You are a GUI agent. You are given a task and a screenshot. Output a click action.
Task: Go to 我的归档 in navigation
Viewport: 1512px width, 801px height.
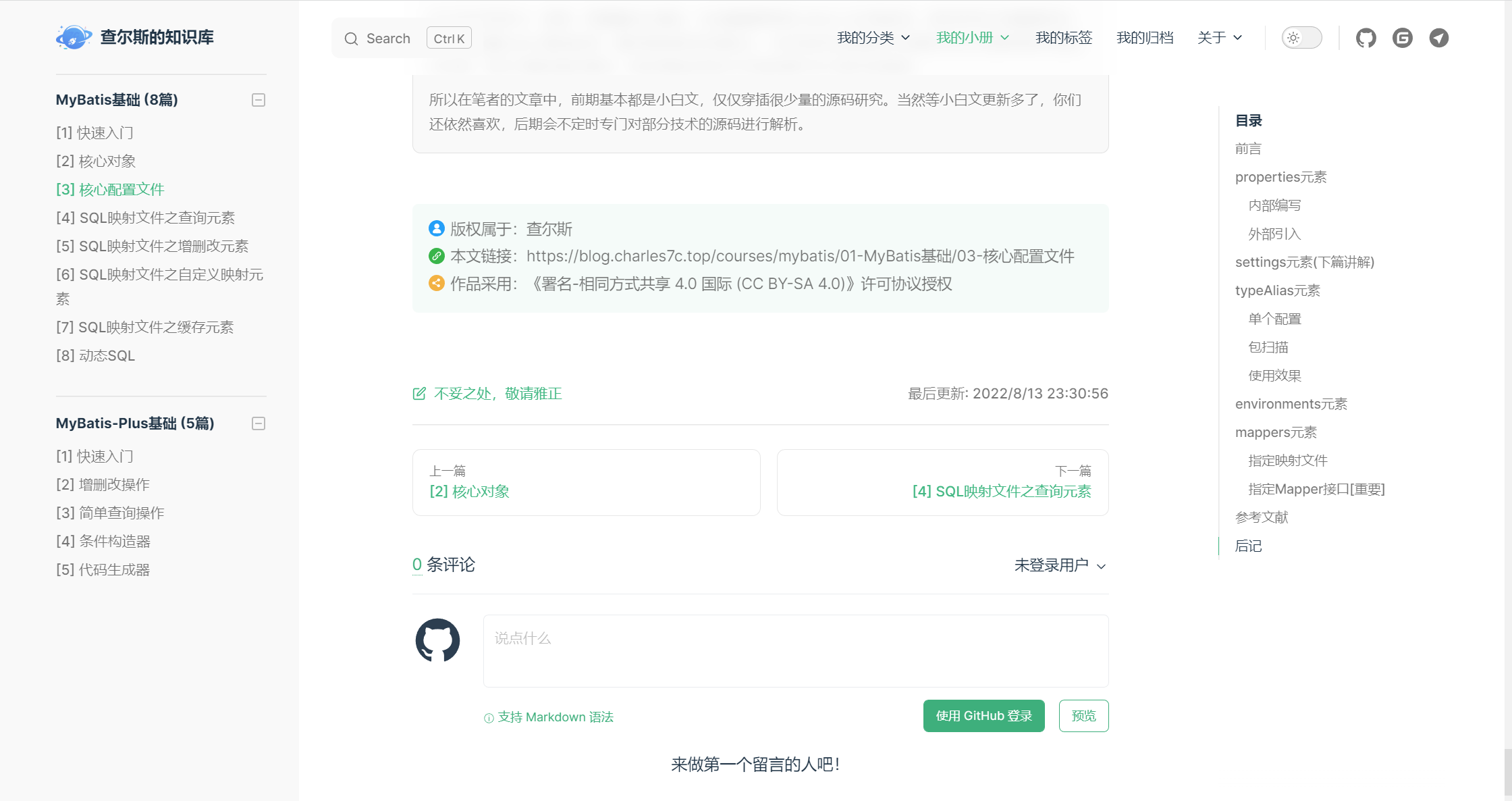(x=1144, y=38)
